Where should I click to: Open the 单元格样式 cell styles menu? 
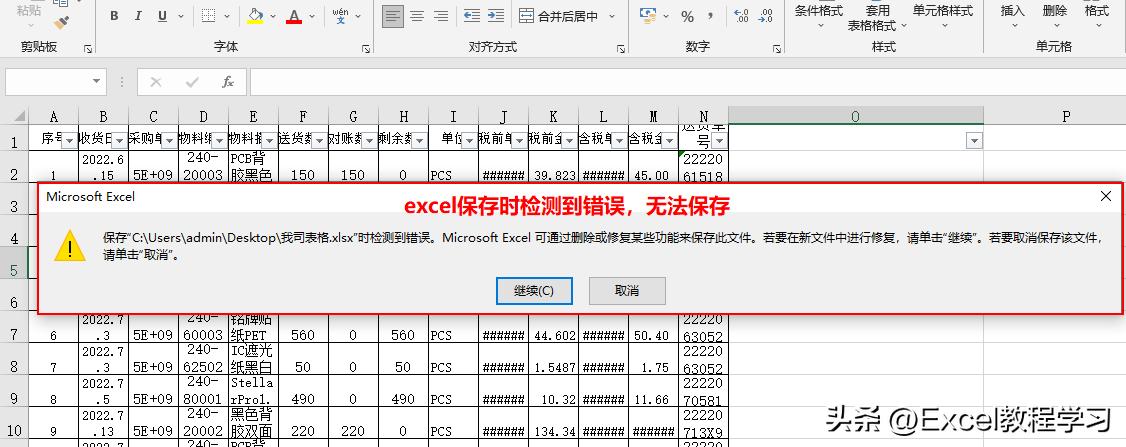tap(943, 17)
